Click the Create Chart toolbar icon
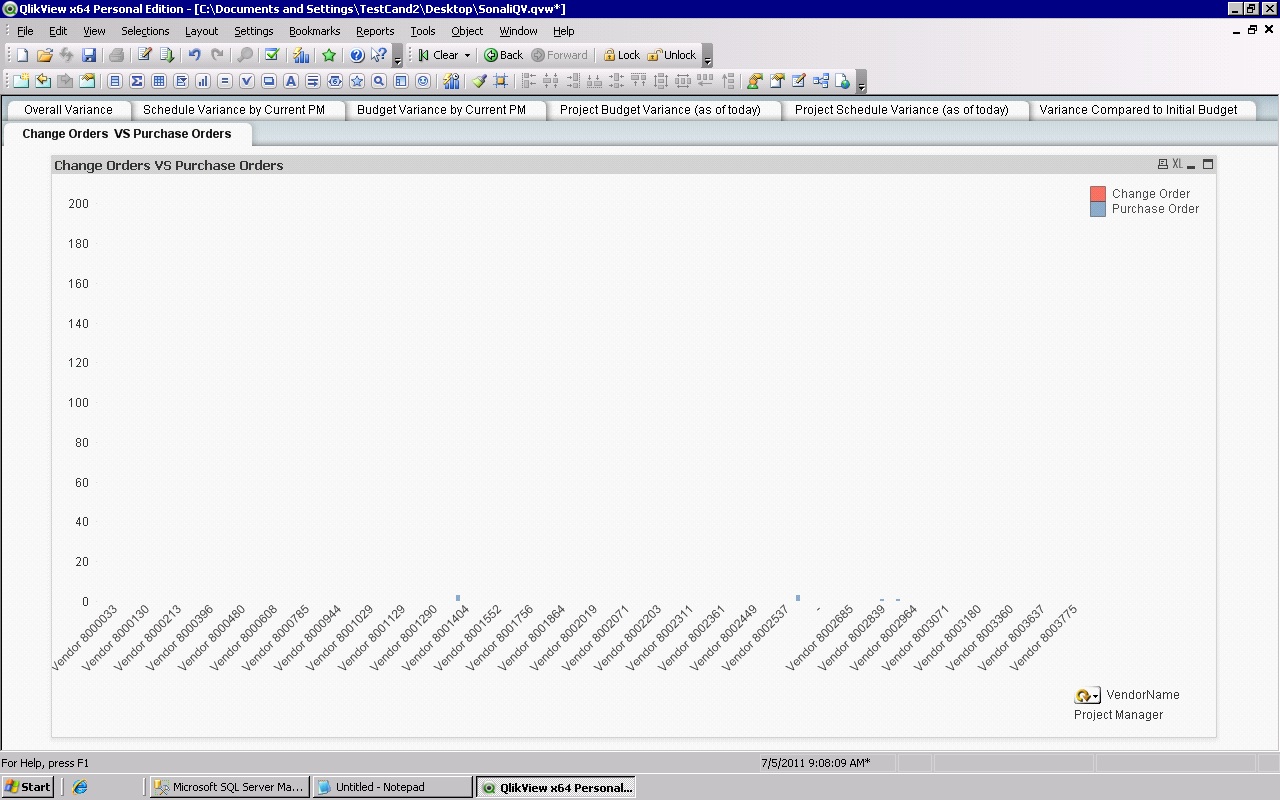1280x800 pixels. click(203, 82)
